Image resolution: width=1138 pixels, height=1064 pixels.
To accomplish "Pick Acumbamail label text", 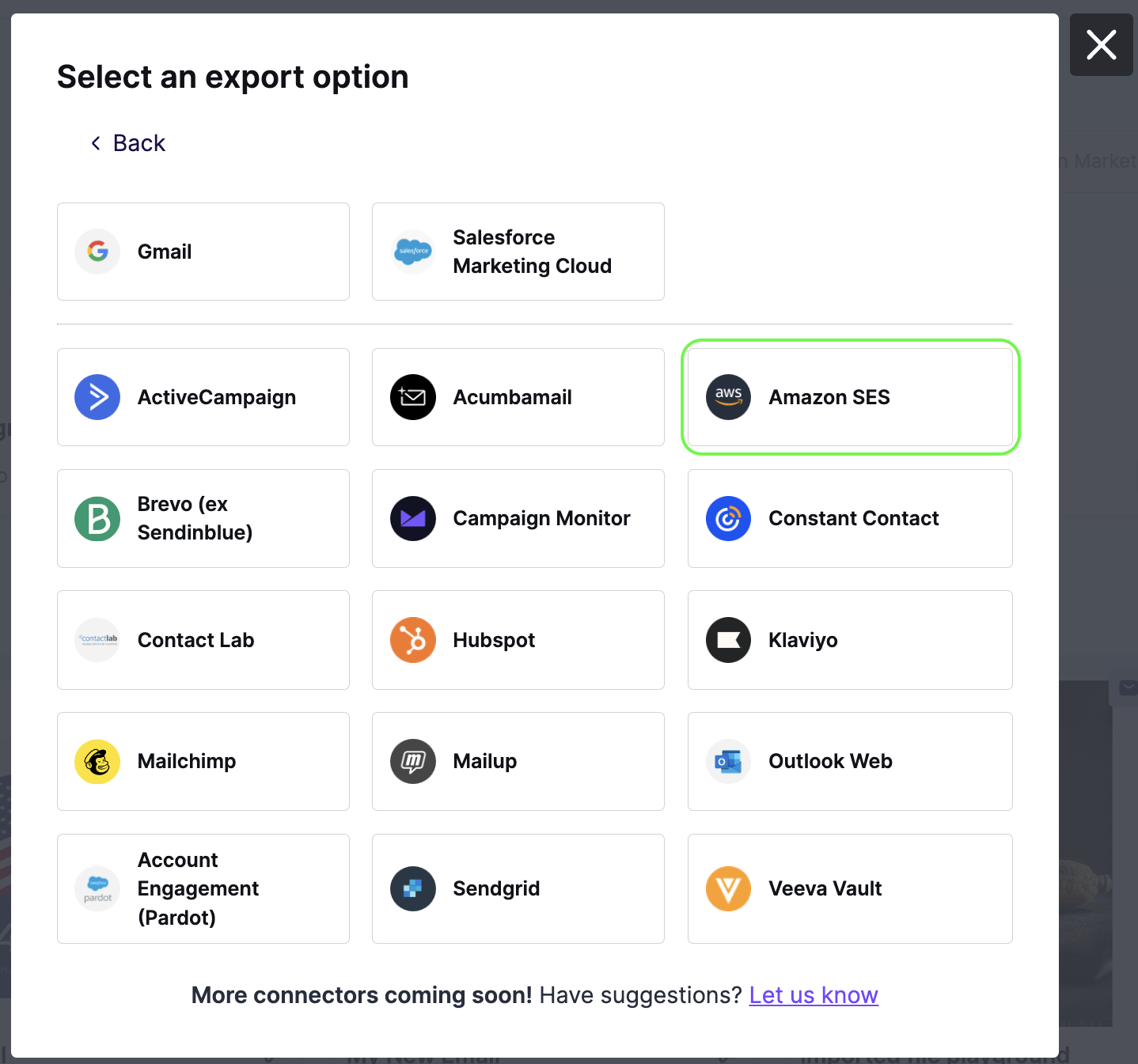I will point(512,397).
